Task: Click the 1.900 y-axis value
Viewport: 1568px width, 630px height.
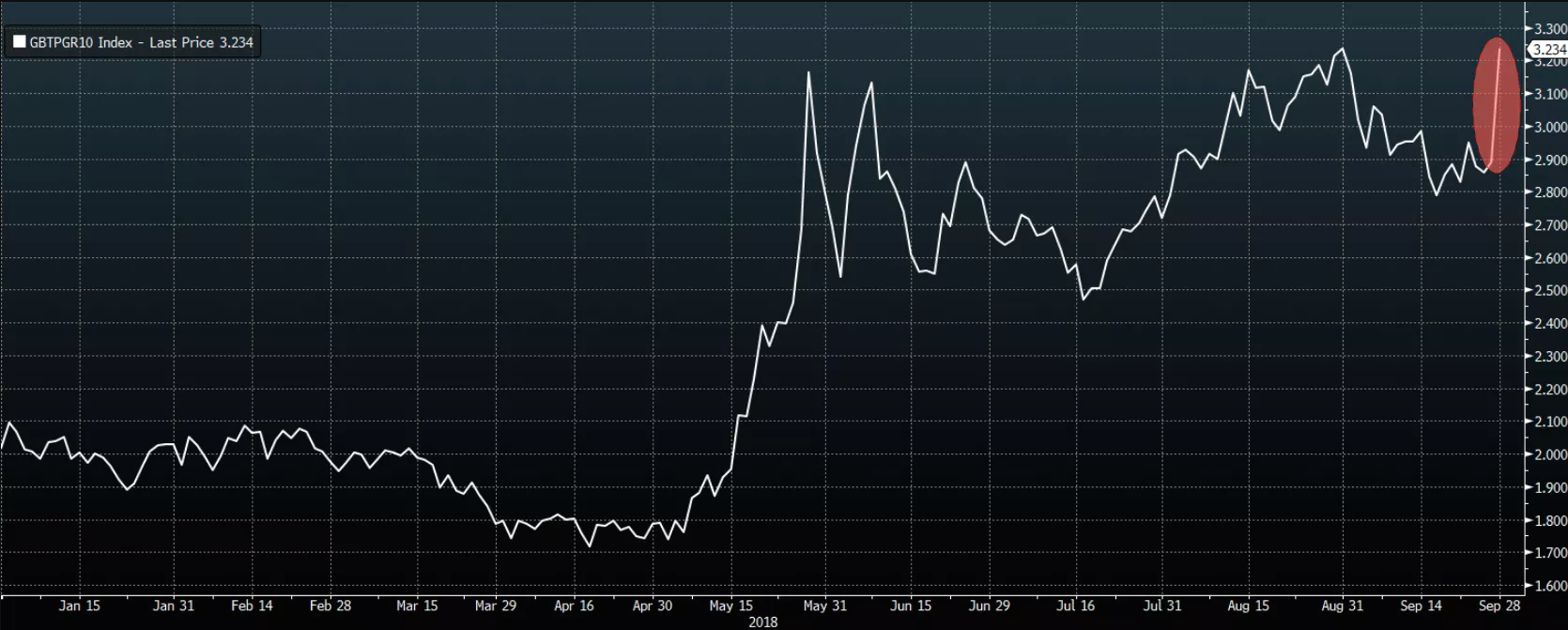Action: (1550, 487)
